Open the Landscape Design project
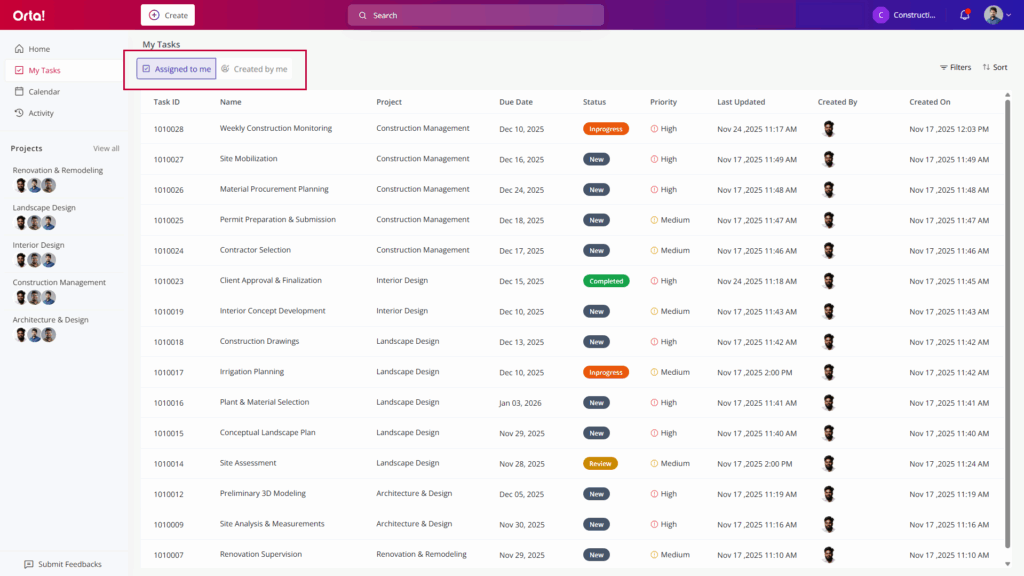 (x=44, y=208)
